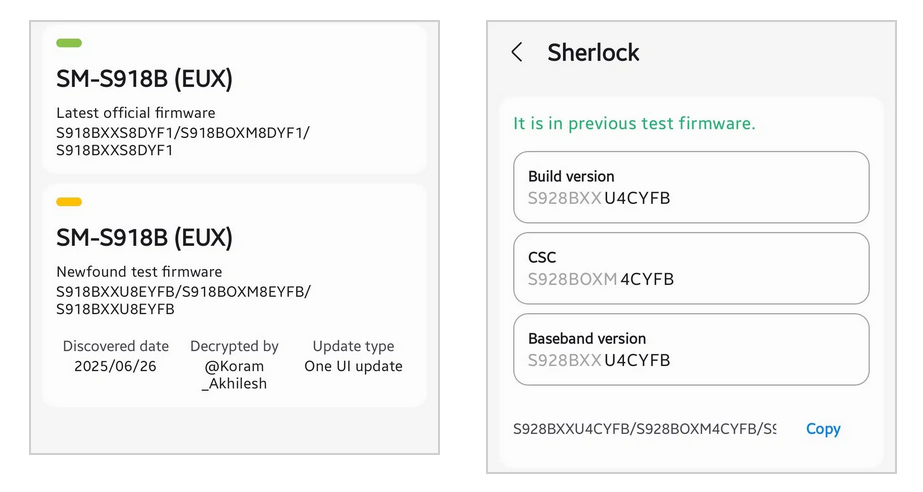Tap the Discovered date 2025/06/26

click(x=115, y=366)
